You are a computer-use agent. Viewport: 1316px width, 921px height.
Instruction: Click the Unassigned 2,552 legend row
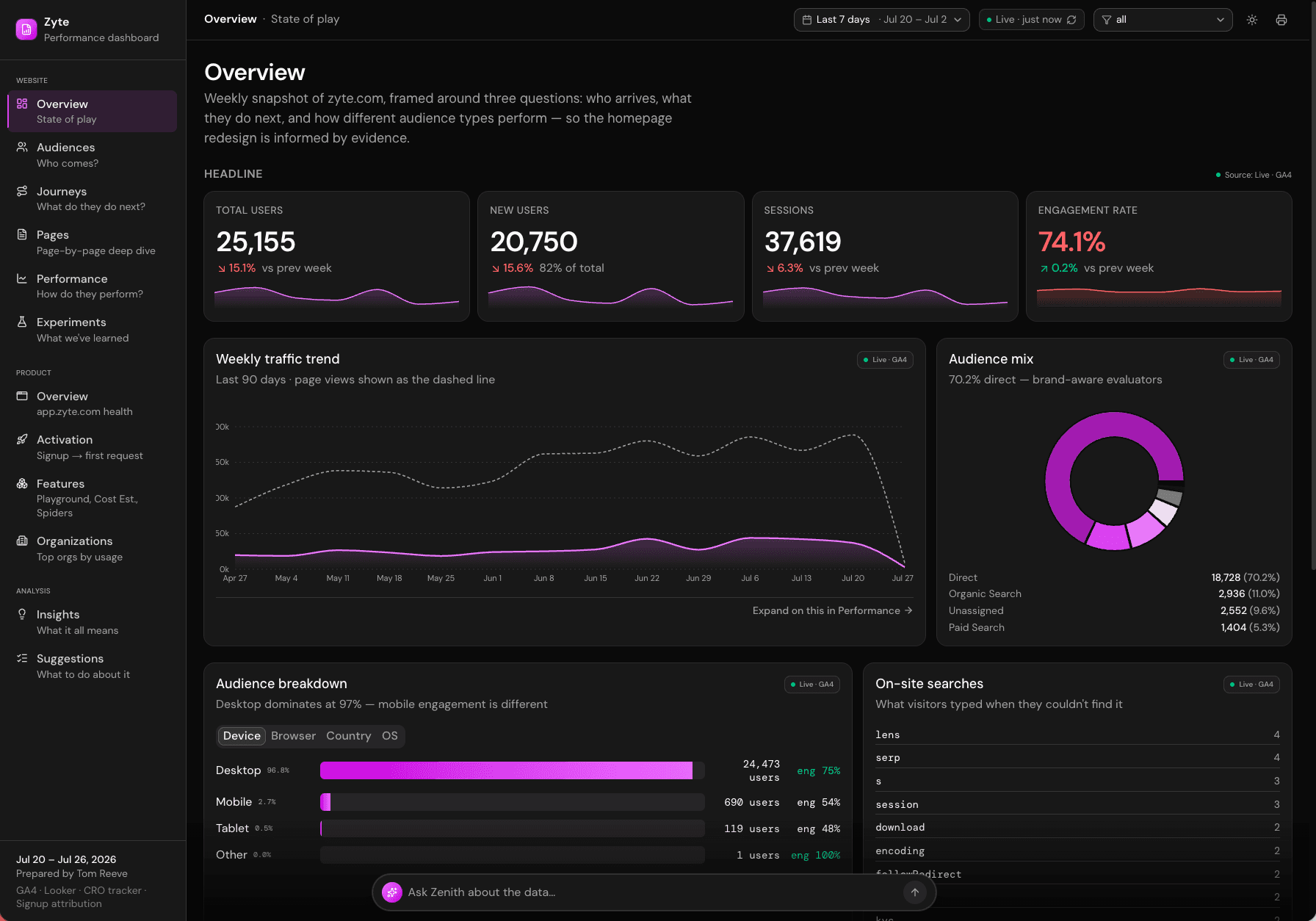[1114, 610]
